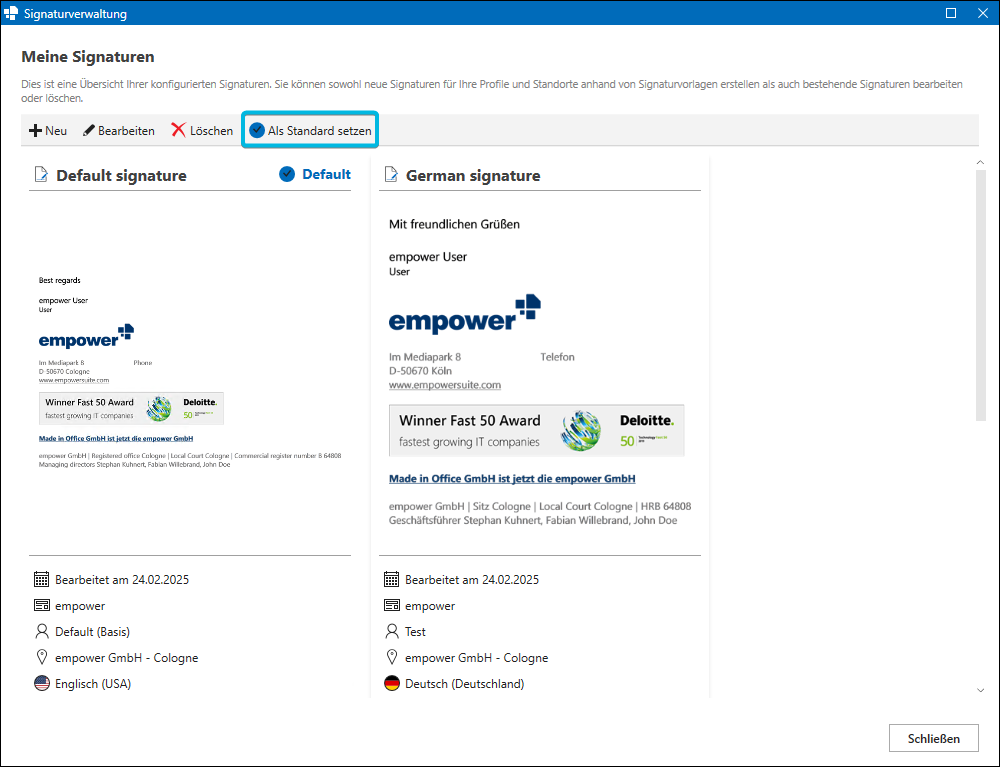Click the German signature document icon
This screenshot has width=1000, height=767.
tap(391, 174)
